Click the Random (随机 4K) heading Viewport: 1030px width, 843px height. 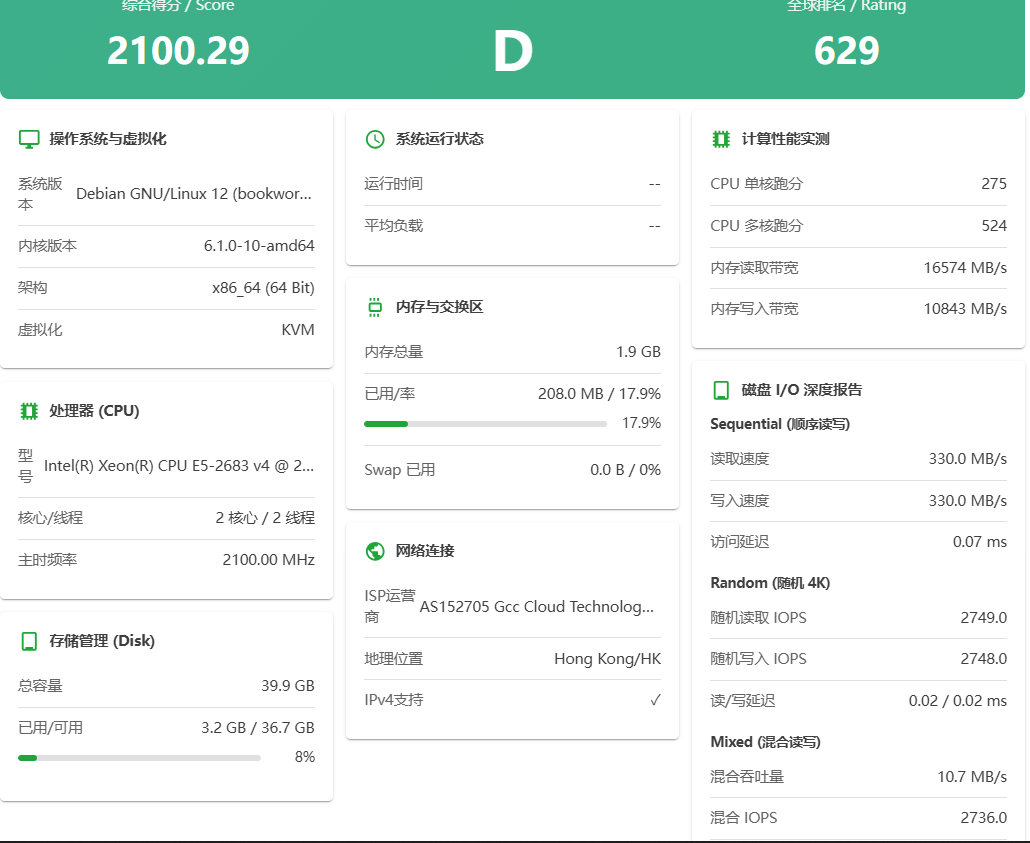[770, 583]
